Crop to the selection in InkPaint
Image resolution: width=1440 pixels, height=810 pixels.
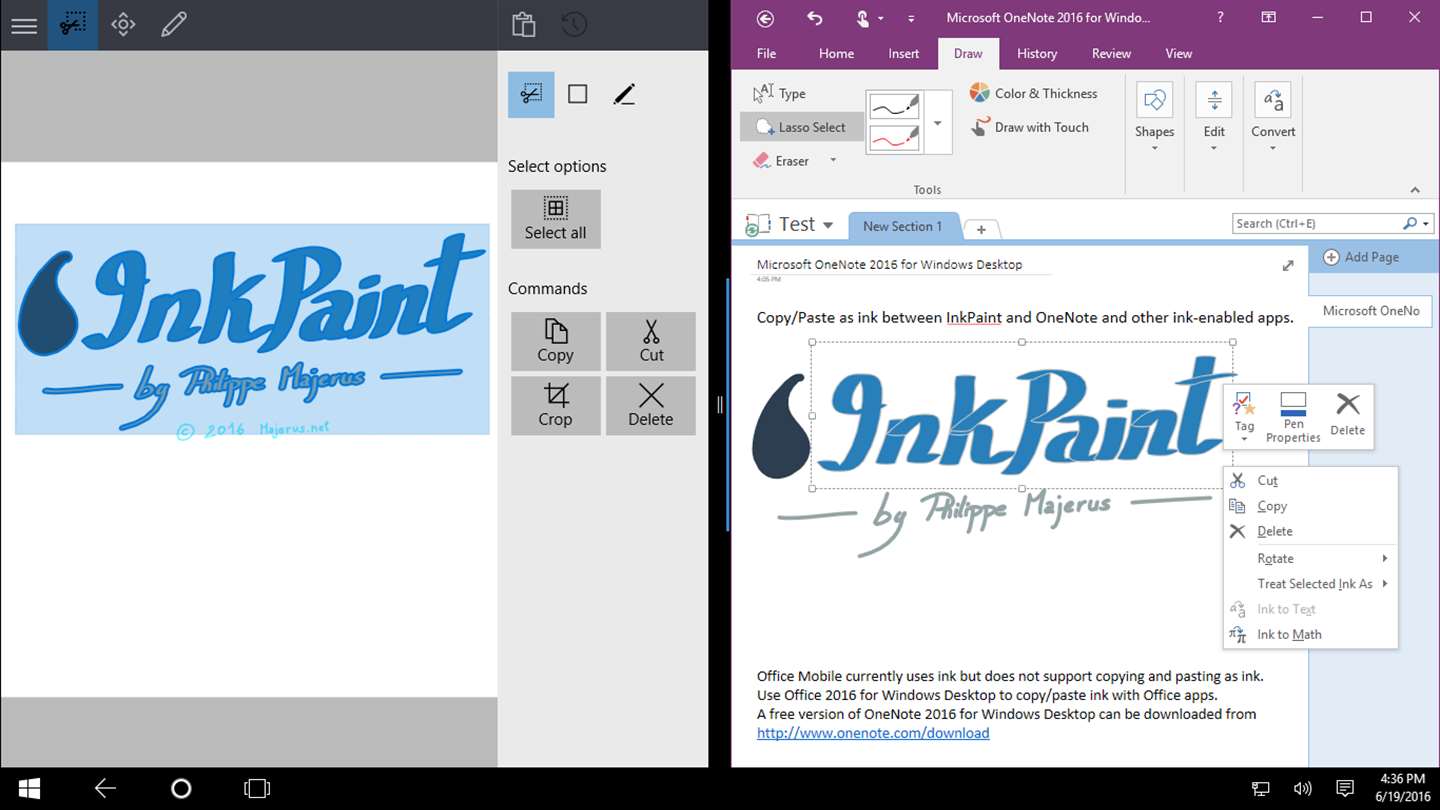pyautogui.click(x=555, y=406)
